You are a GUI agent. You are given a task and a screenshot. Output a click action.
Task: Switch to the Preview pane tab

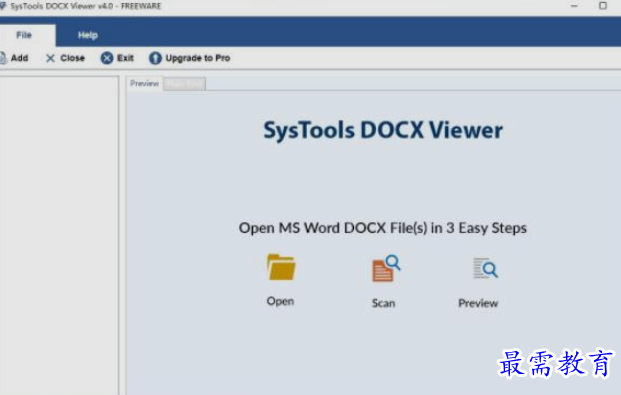pos(144,83)
